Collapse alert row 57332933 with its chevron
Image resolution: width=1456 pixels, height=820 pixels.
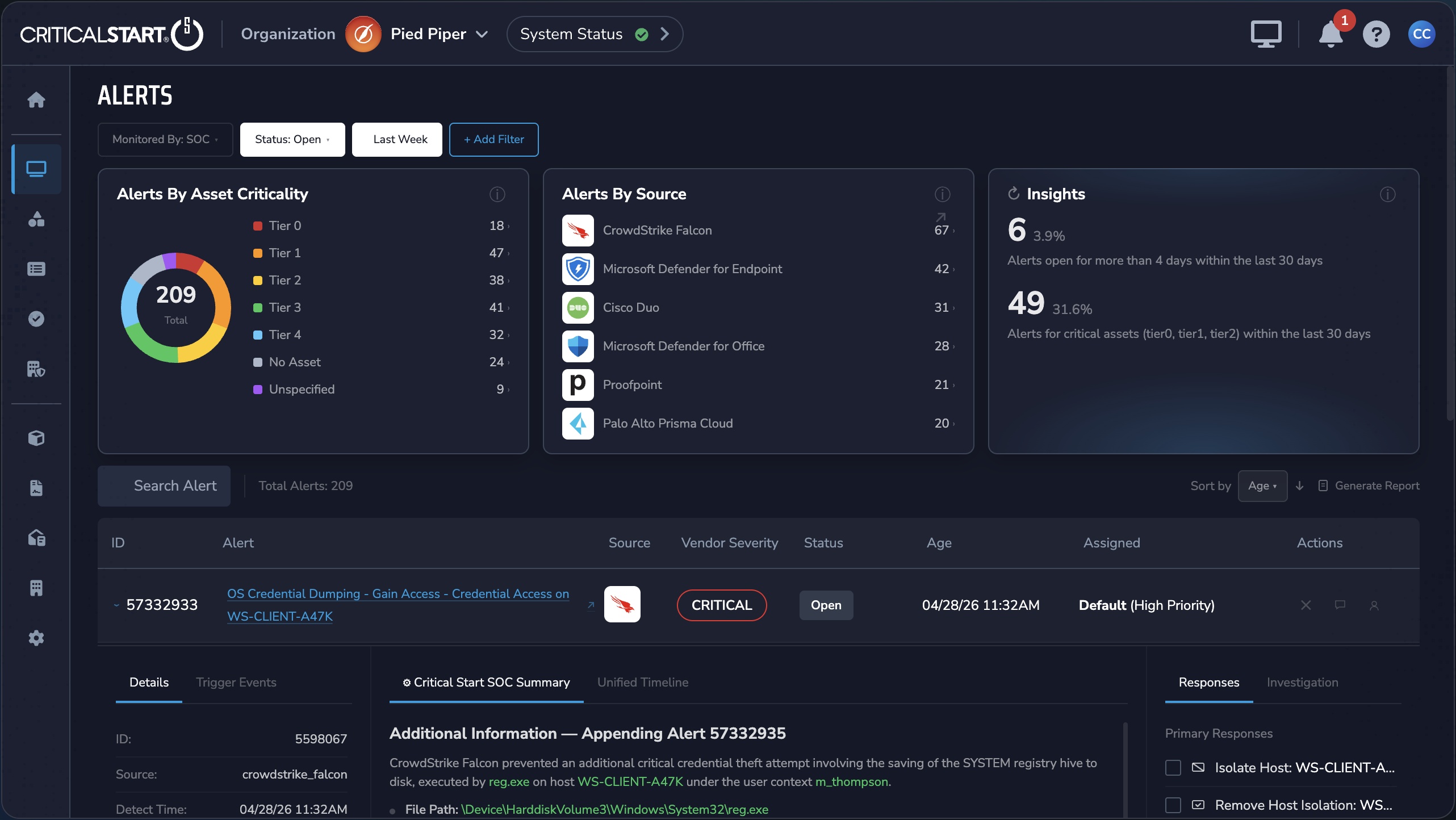pos(116,605)
